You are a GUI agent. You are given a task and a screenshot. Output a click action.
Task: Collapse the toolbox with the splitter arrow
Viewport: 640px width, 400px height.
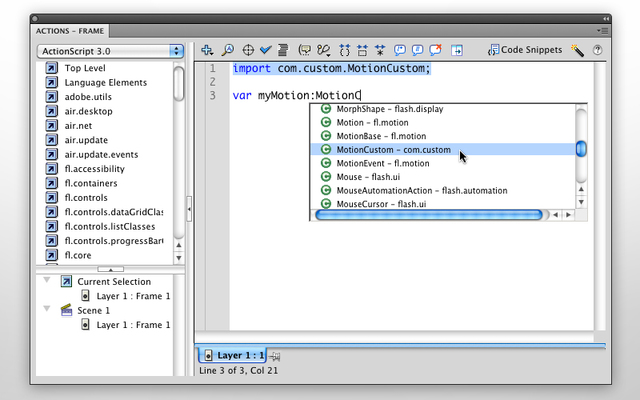coord(110,269)
